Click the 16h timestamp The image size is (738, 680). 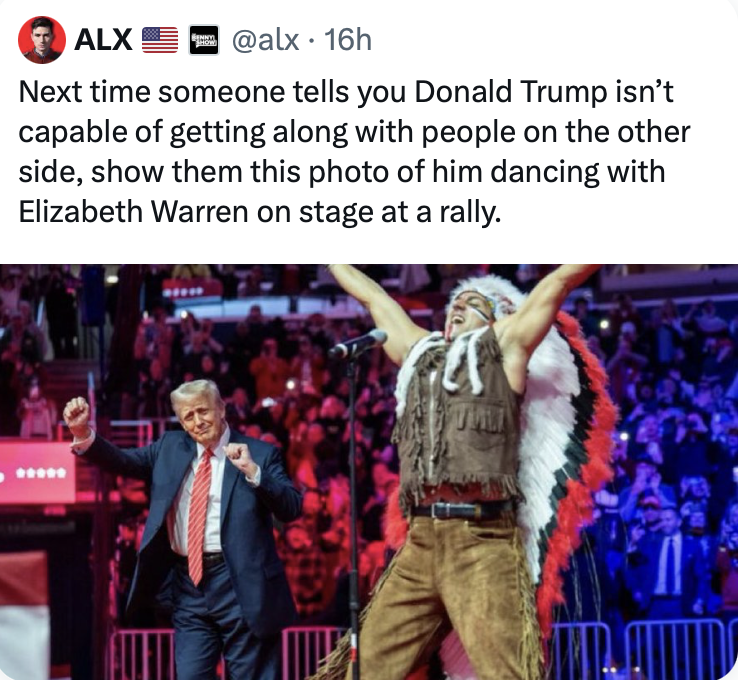348,40
